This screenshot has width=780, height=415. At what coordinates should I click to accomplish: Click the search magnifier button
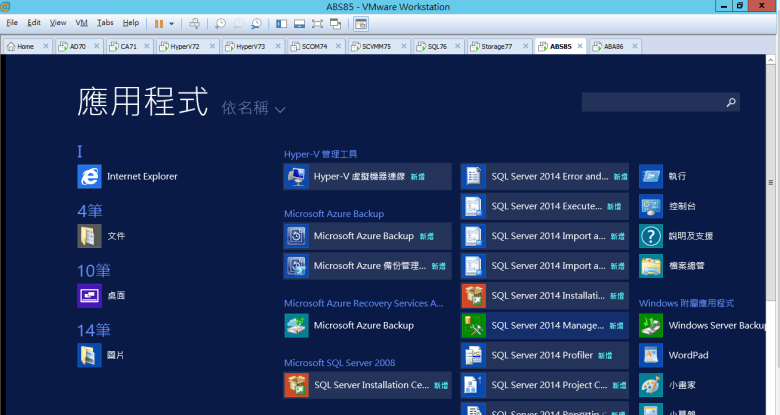pos(731,102)
